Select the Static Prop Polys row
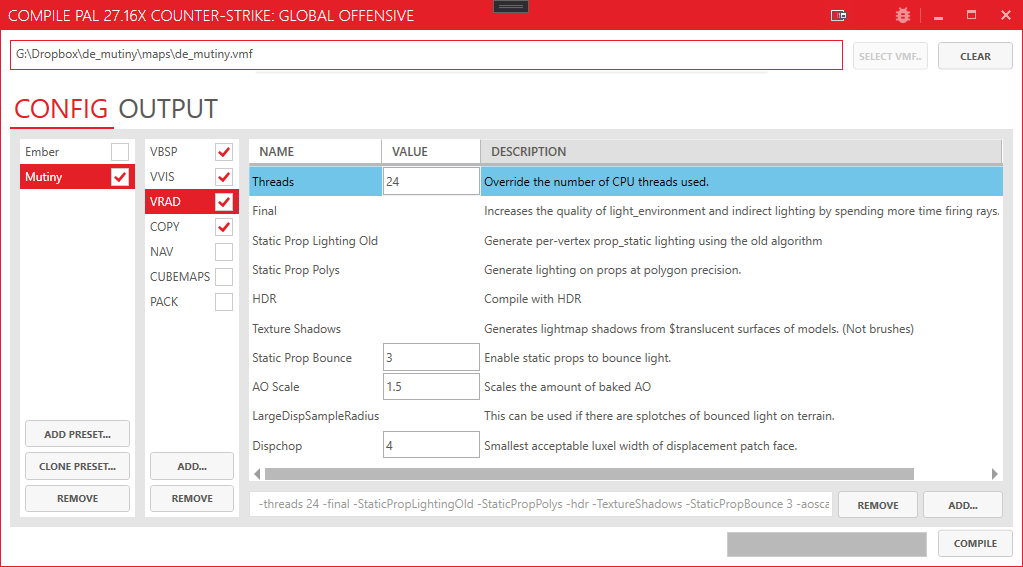Screen dimensions: 1023x567 point(626,269)
